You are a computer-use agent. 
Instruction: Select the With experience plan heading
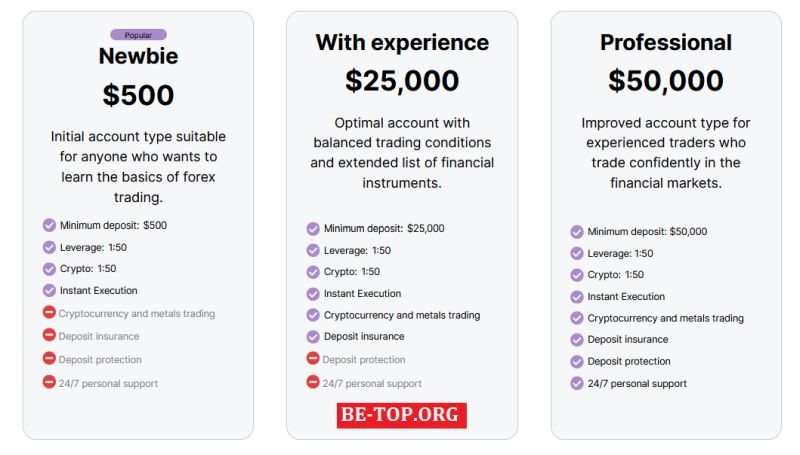pos(402,43)
